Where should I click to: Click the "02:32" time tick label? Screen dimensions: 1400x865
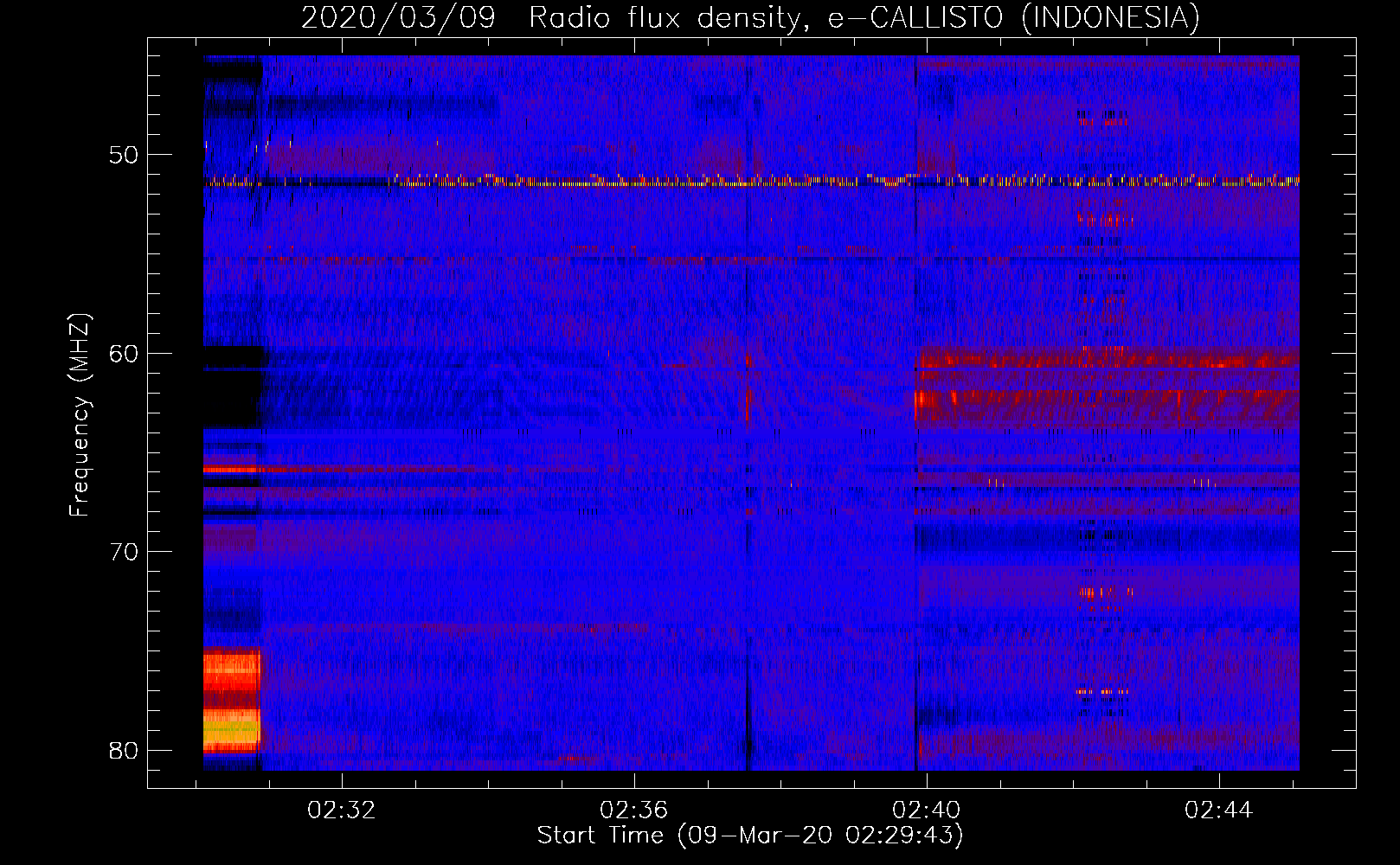tap(342, 811)
